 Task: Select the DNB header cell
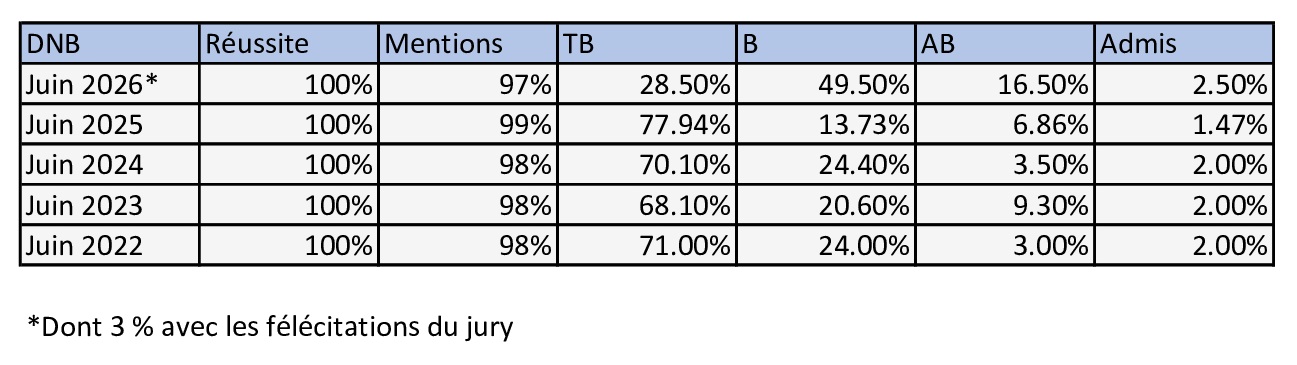point(109,45)
